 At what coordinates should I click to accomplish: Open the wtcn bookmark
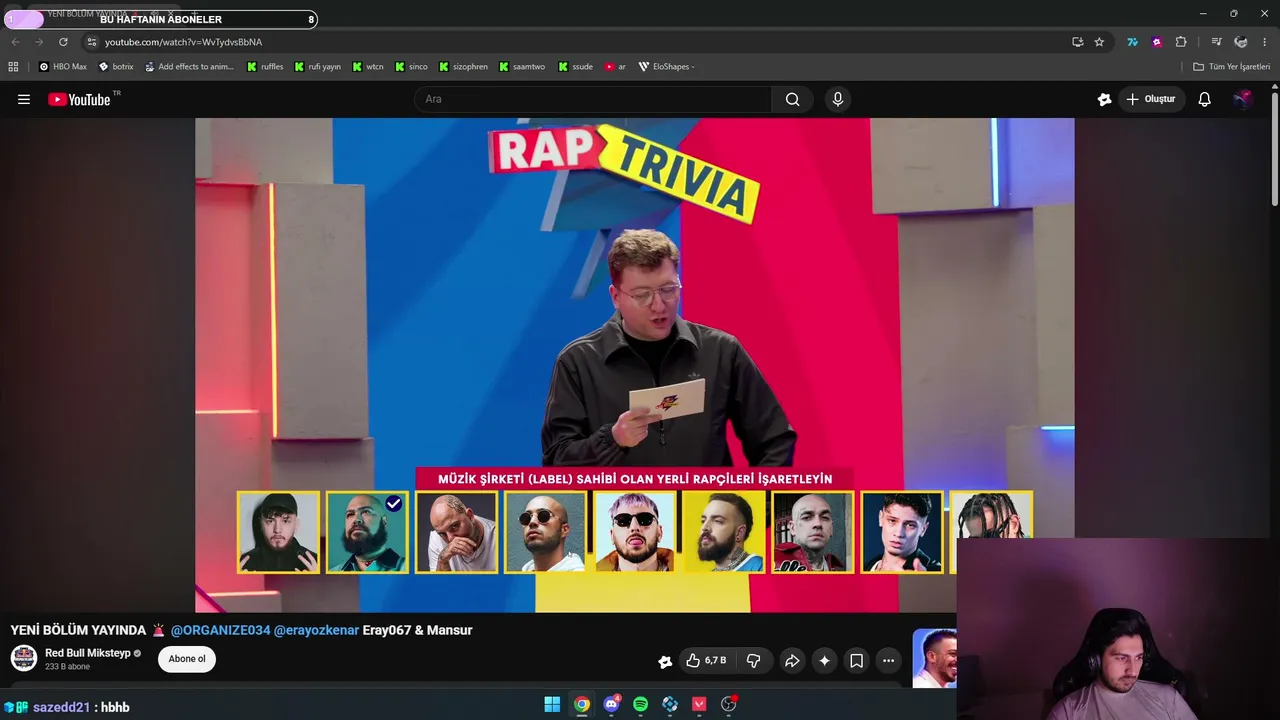(x=367, y=67)
